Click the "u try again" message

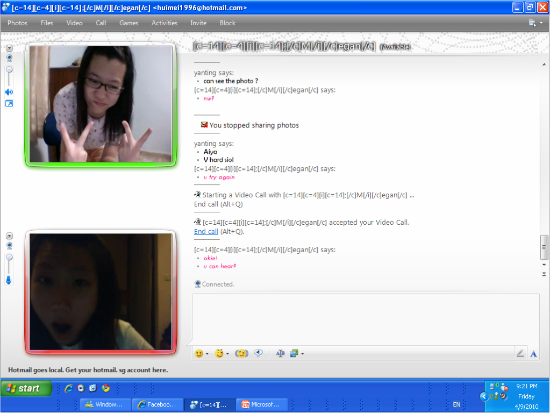219,177
